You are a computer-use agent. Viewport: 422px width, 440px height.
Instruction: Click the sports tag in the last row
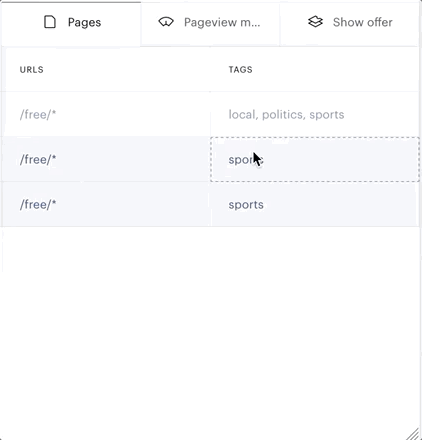point(246,205)
